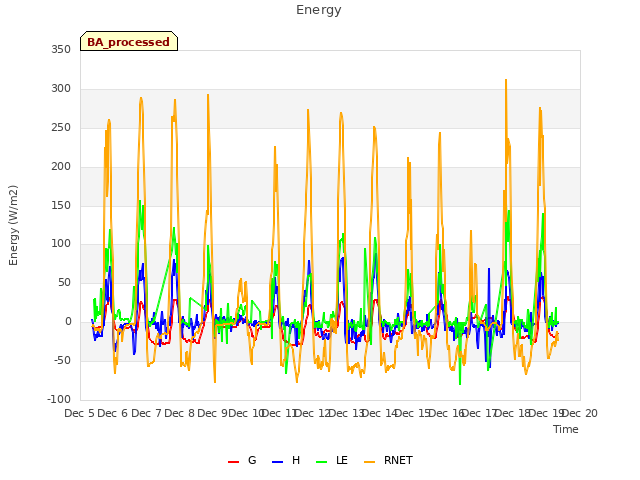Click the red G legend color marker
The height and width of the screenshot is (480, 640).
point(233,462)
